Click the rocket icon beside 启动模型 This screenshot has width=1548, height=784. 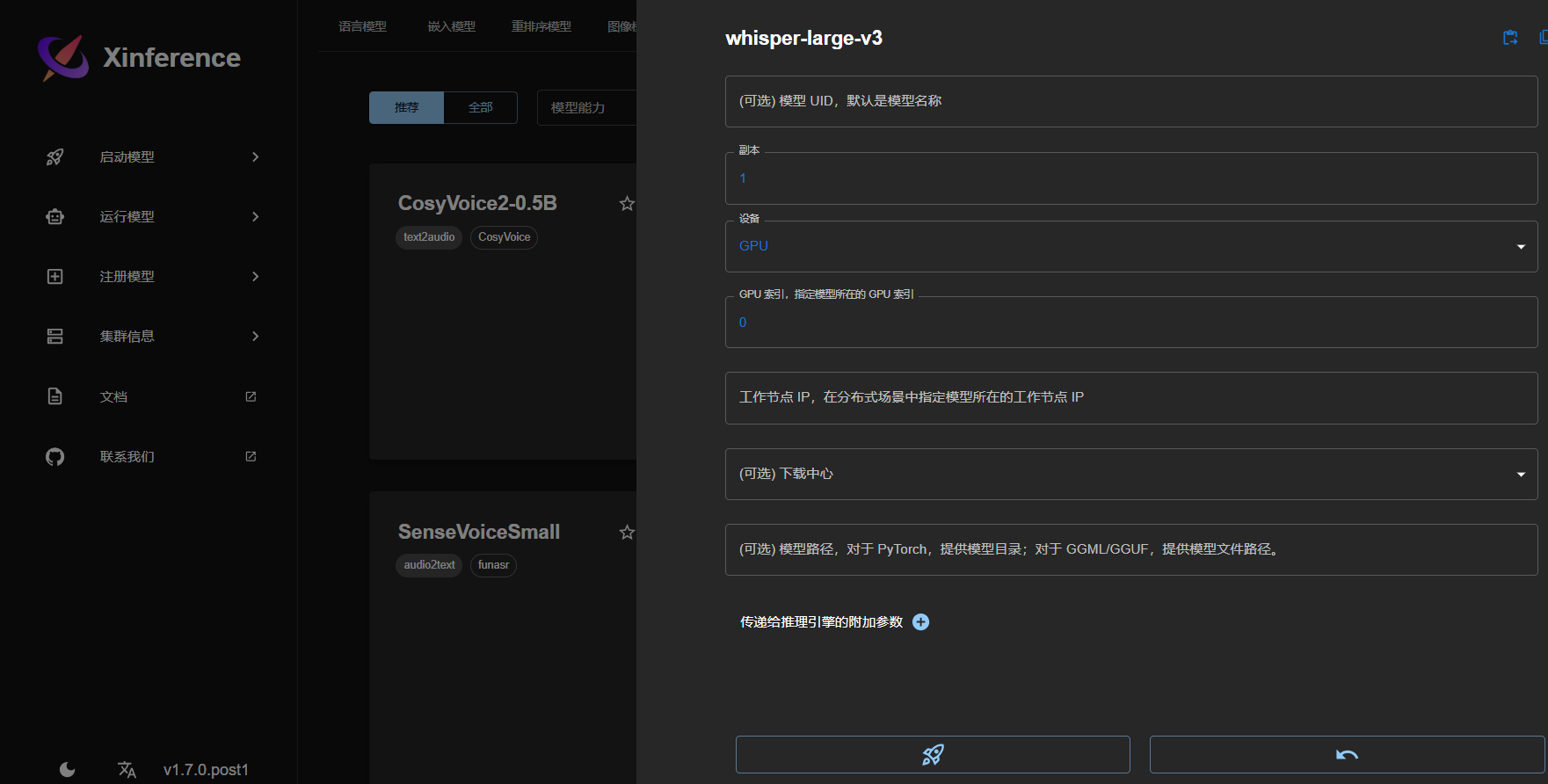click(55, 156)
